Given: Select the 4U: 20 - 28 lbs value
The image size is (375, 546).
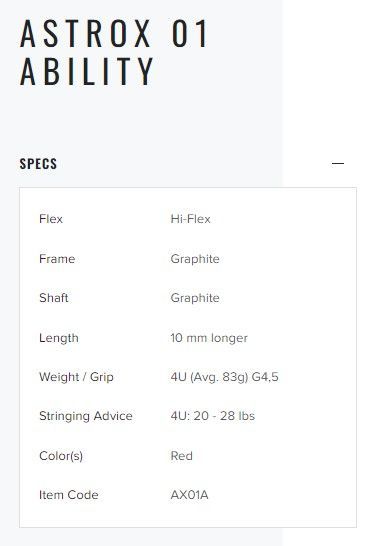Looking at the screenshot, I should pos(213,416).
